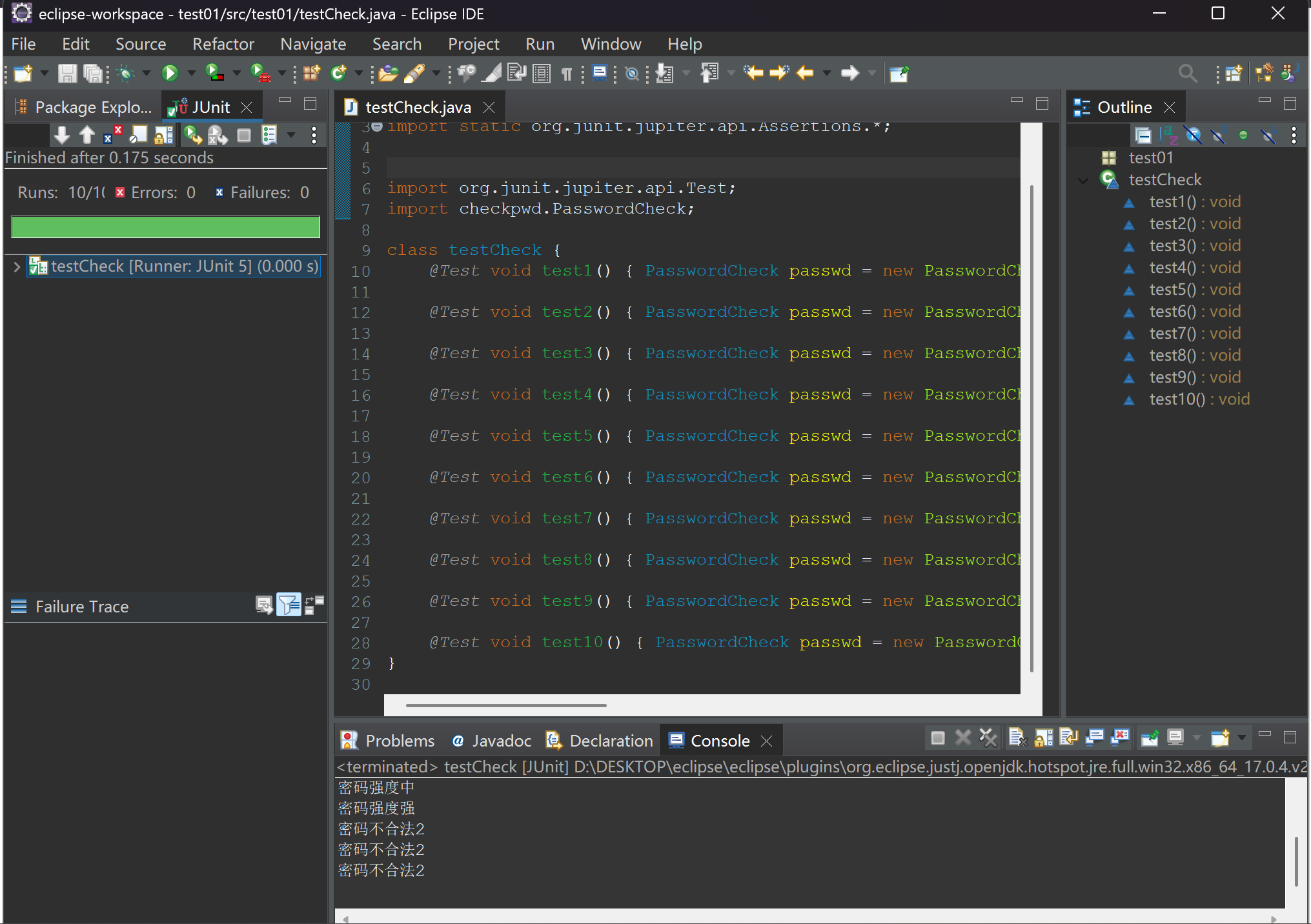1311x924 pixels.
Task: Toggle Sort alphabetically in Outline toolbar
Action: point(1168,135)
